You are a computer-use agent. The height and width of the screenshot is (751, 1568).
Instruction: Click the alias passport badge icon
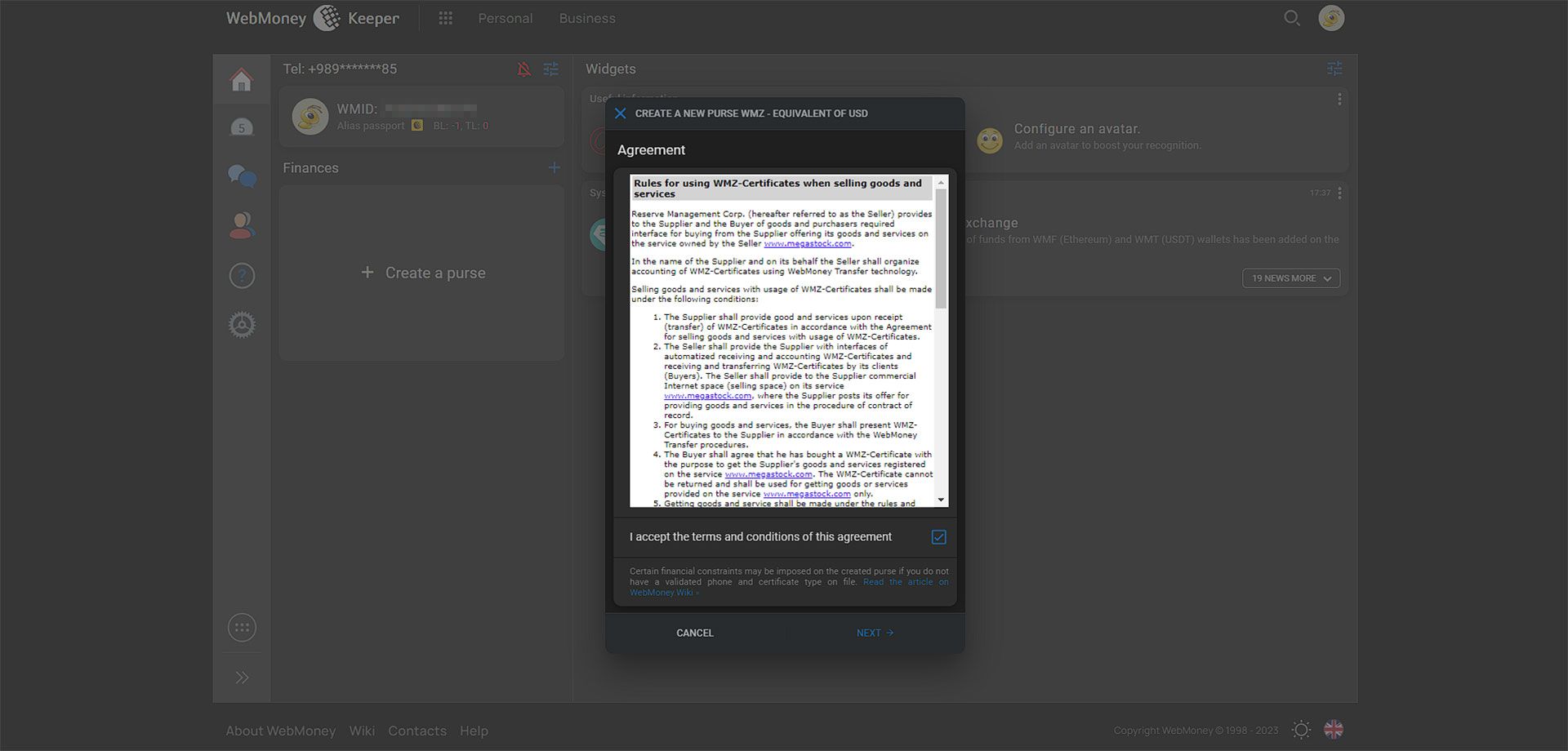[417, 126]
